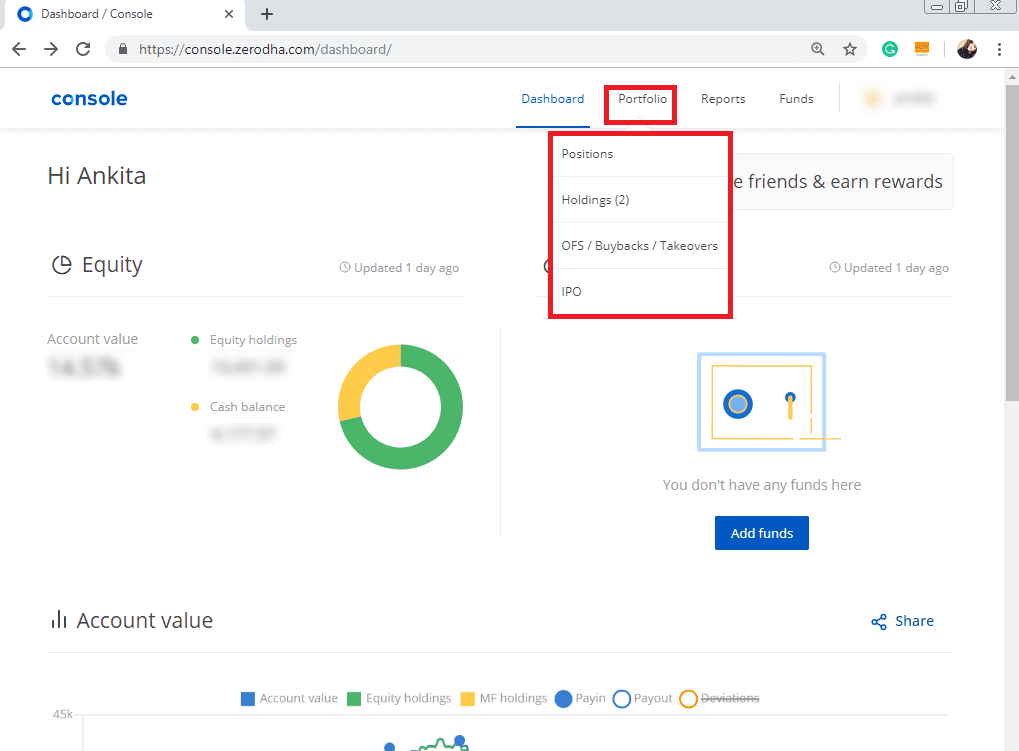This screenshot has height=751, width=1019.
Task: Click the padlock site info icon
Action: click(123, 49)
